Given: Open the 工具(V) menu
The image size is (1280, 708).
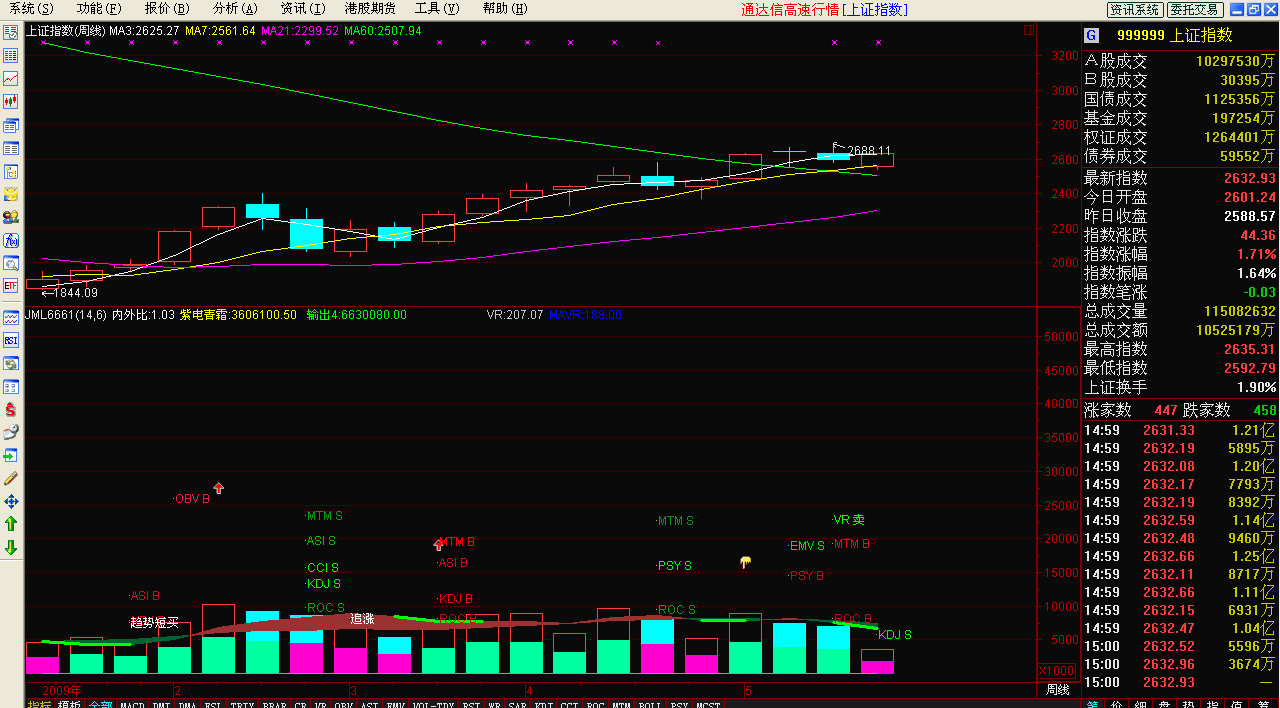Looking at the screenshot, I should 438,9.
